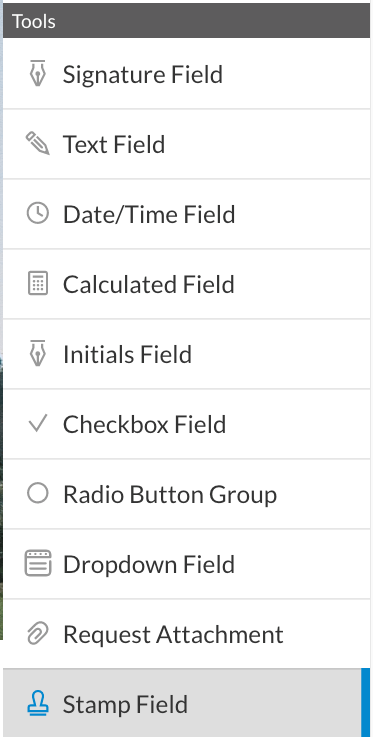
Task: Choose Request Attachment tool label
Action: pyautogui.click(x=173, y=635)
